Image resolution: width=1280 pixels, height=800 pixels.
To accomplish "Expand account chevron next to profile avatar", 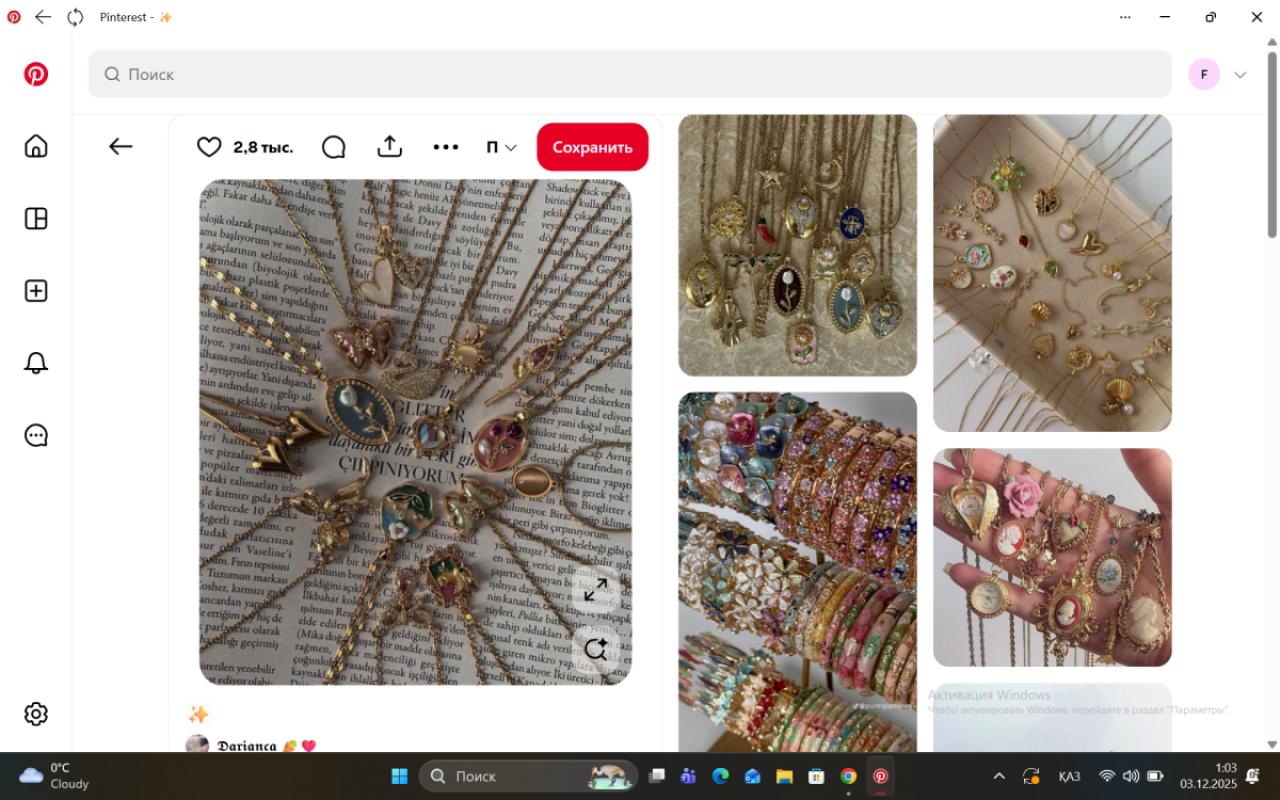I will click(x=1240, y=75).
